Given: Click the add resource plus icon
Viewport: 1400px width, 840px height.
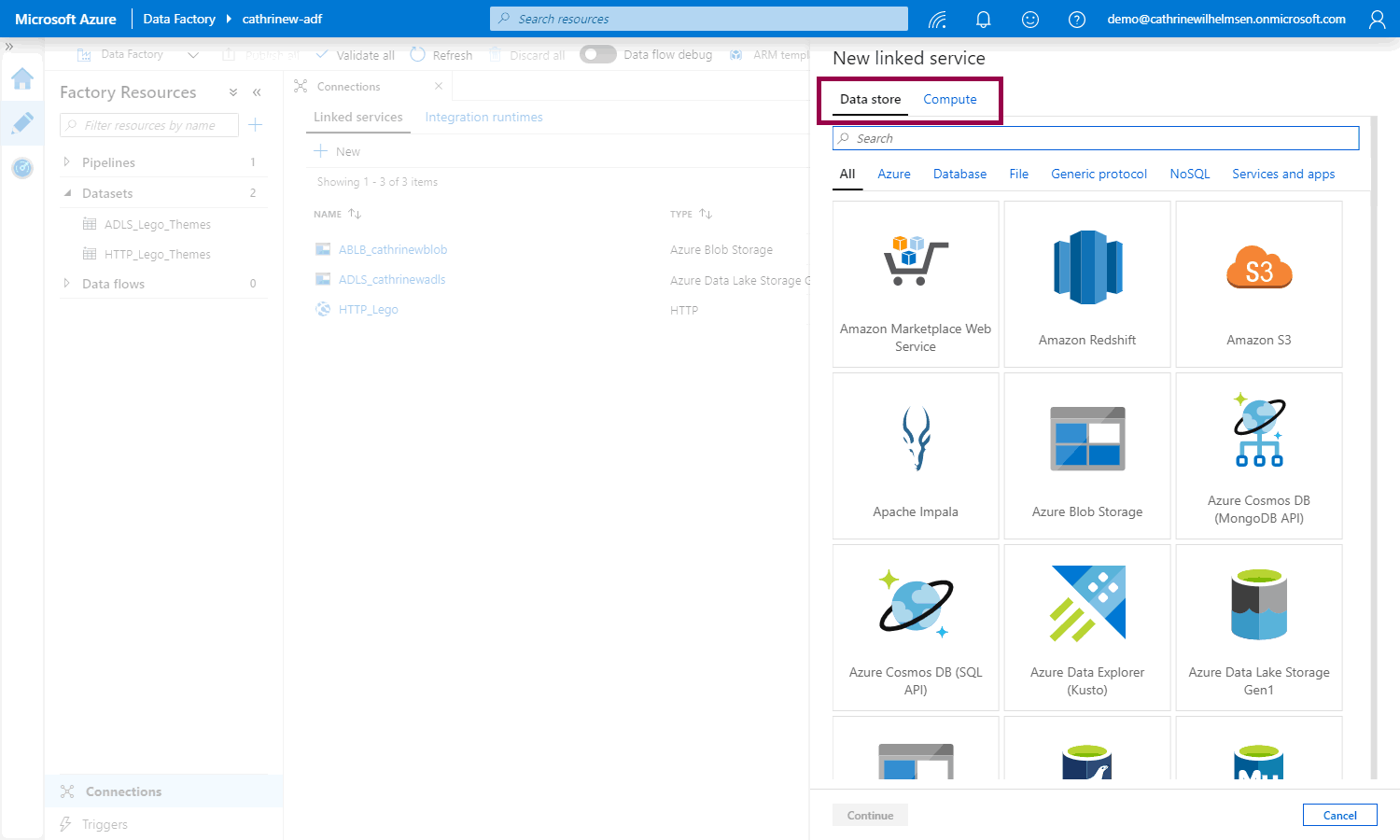Looking at the screenshot, I should [256, 125].
